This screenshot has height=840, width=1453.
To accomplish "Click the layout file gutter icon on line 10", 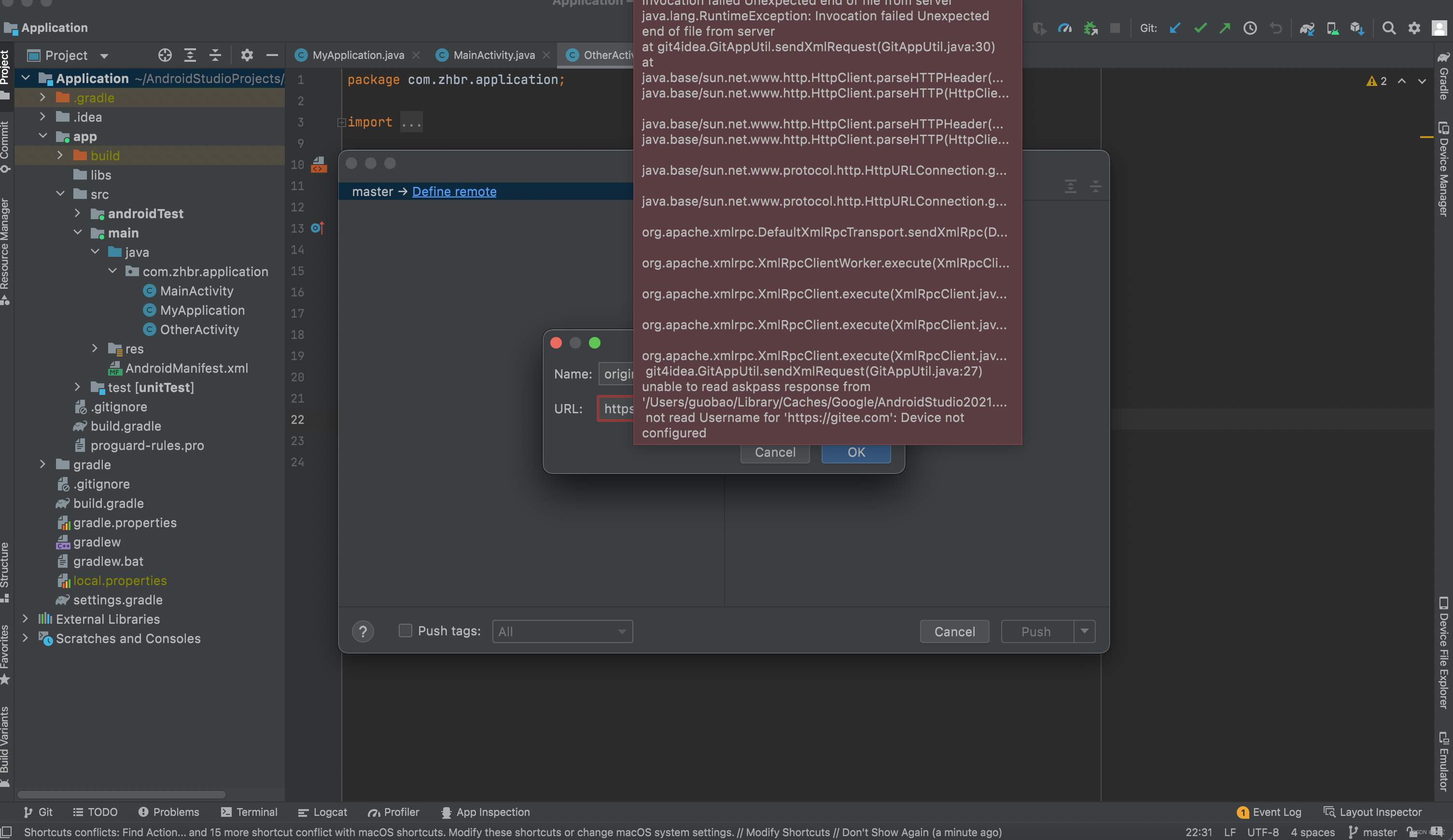I will coord(319,165).
